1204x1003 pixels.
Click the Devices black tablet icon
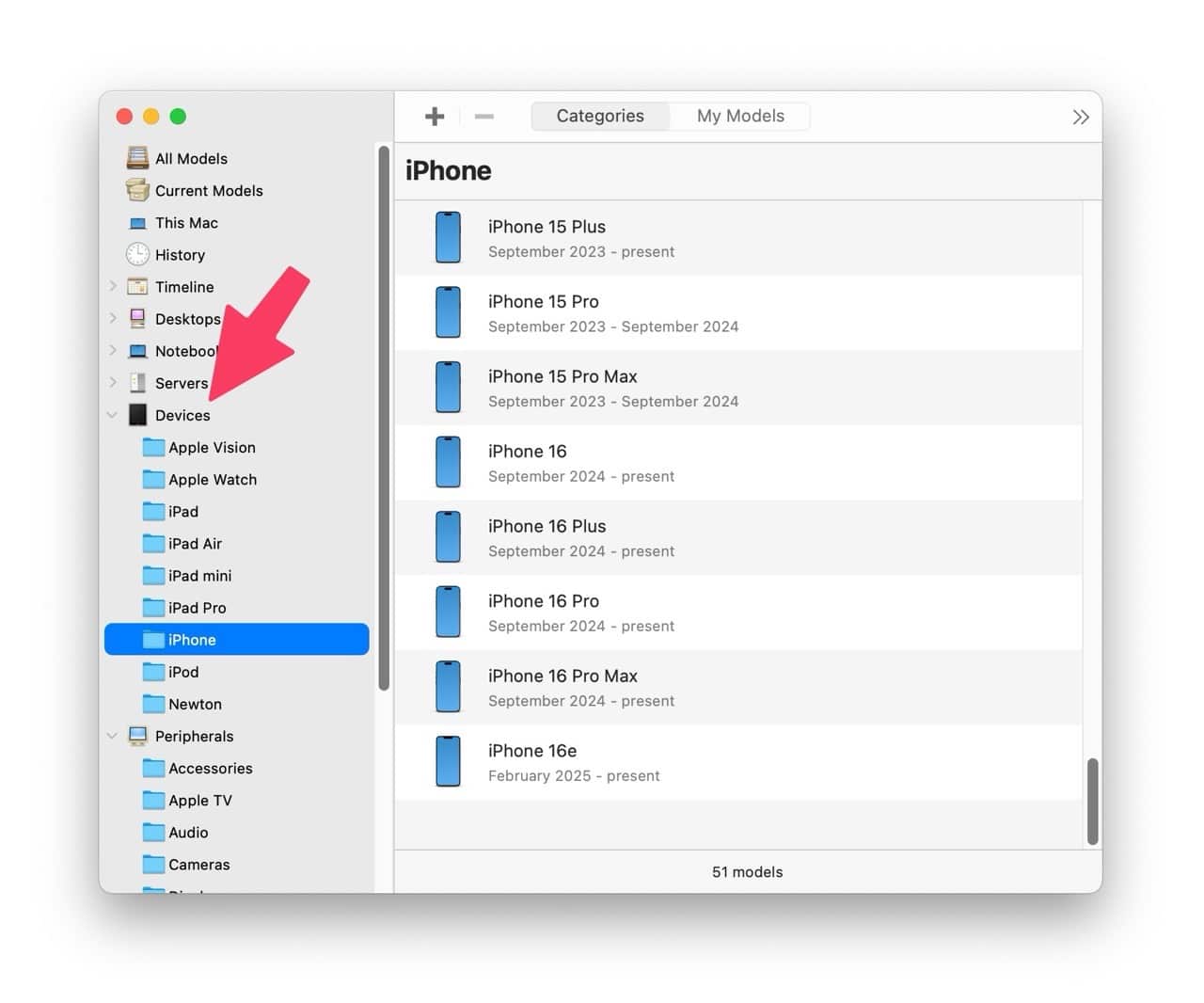138,415
